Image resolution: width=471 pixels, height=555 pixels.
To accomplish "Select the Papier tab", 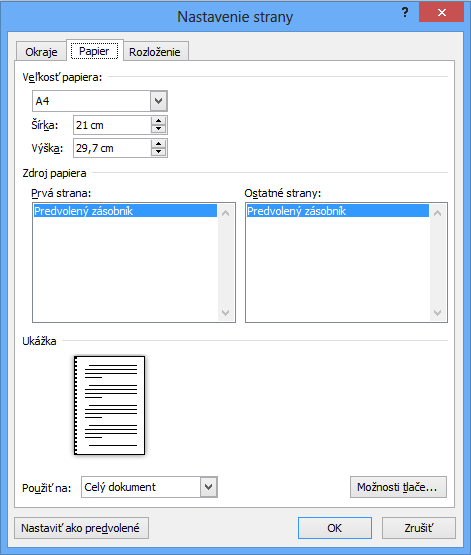I will [x=94, y=51].
